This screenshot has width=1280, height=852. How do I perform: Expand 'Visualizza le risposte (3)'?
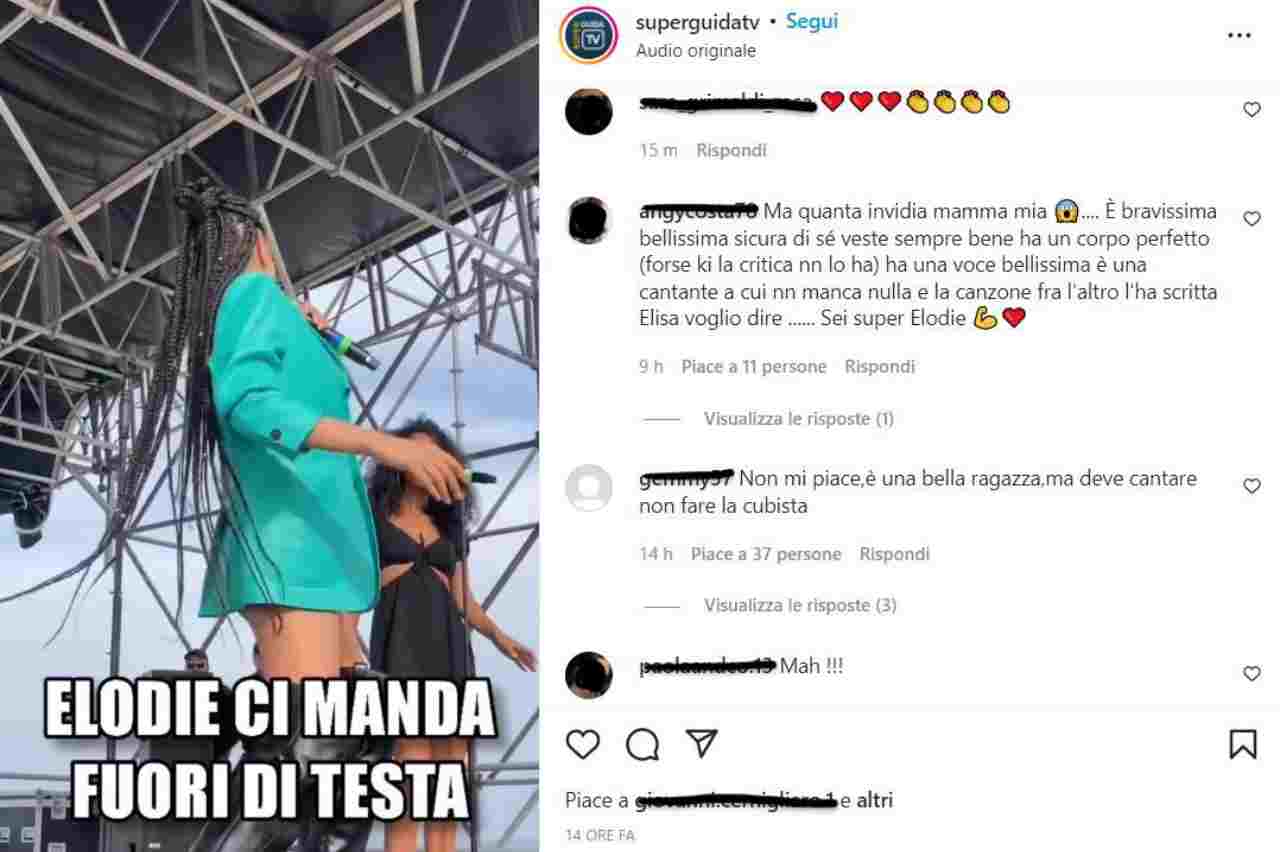[x=800, y=605]
